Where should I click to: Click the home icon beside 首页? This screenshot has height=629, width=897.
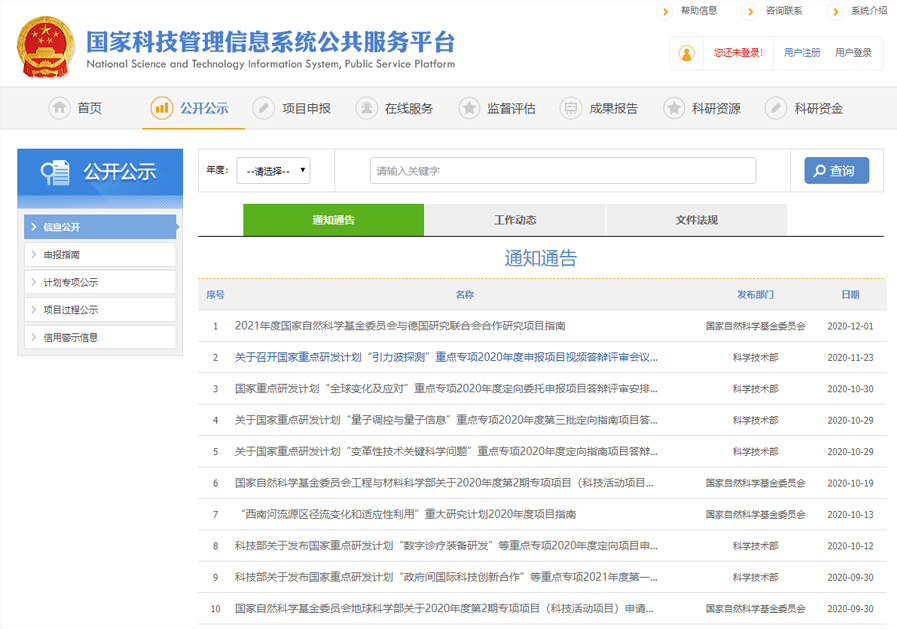[x=60, y=108]
